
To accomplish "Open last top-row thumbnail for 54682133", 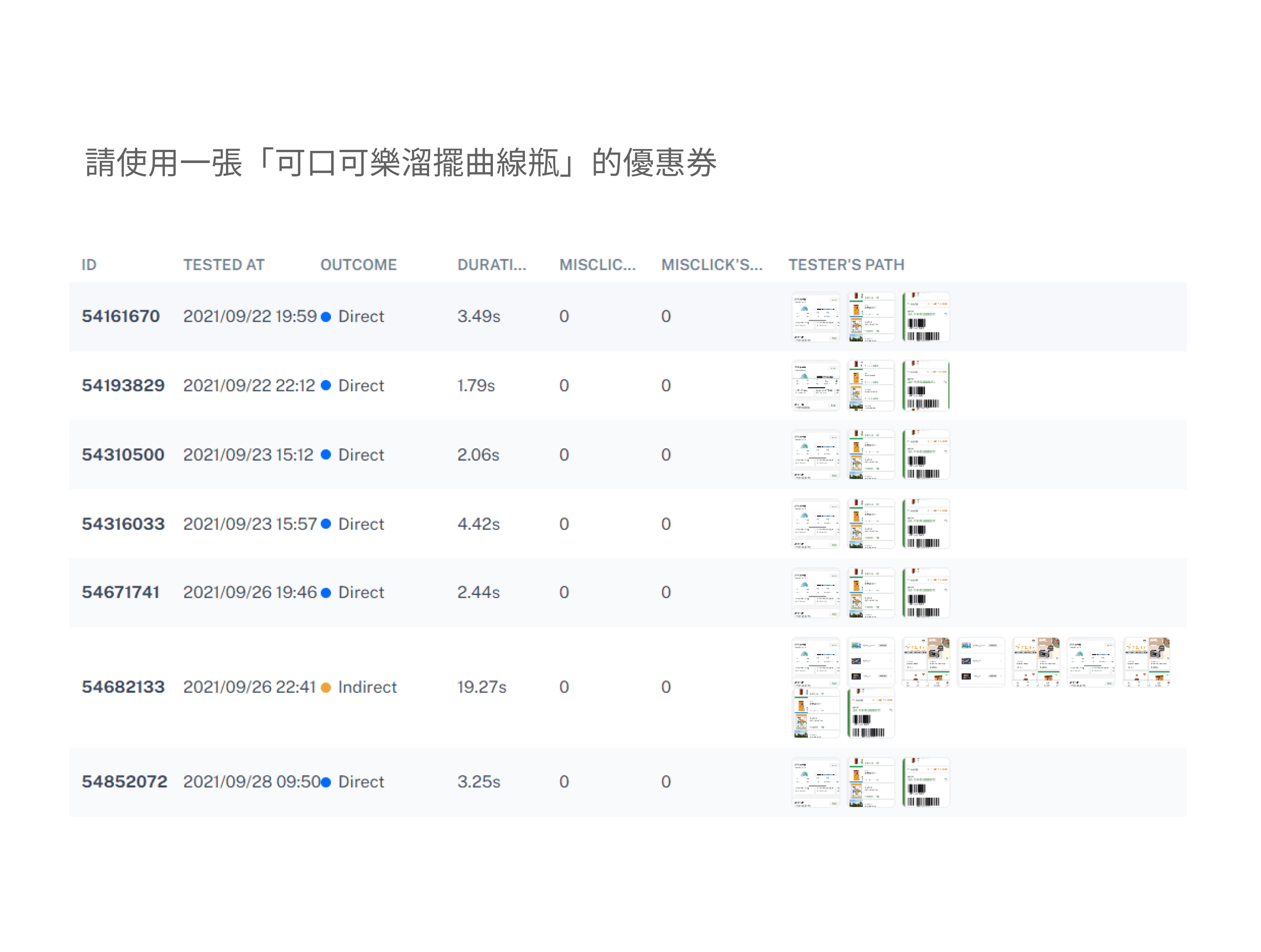I will (x=1146, y=661).
